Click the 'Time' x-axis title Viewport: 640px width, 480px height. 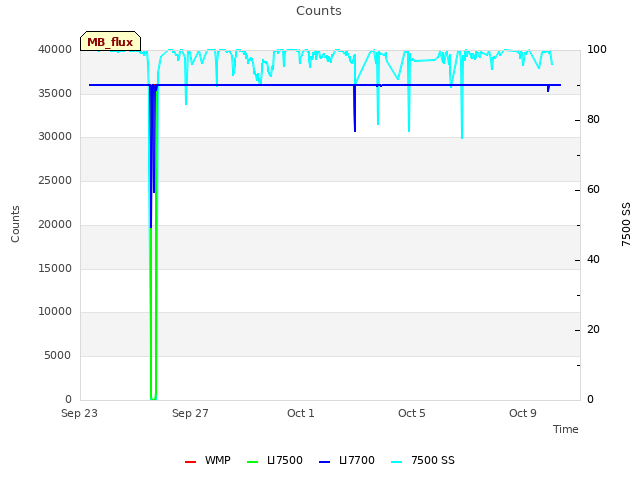click(566, 429)
